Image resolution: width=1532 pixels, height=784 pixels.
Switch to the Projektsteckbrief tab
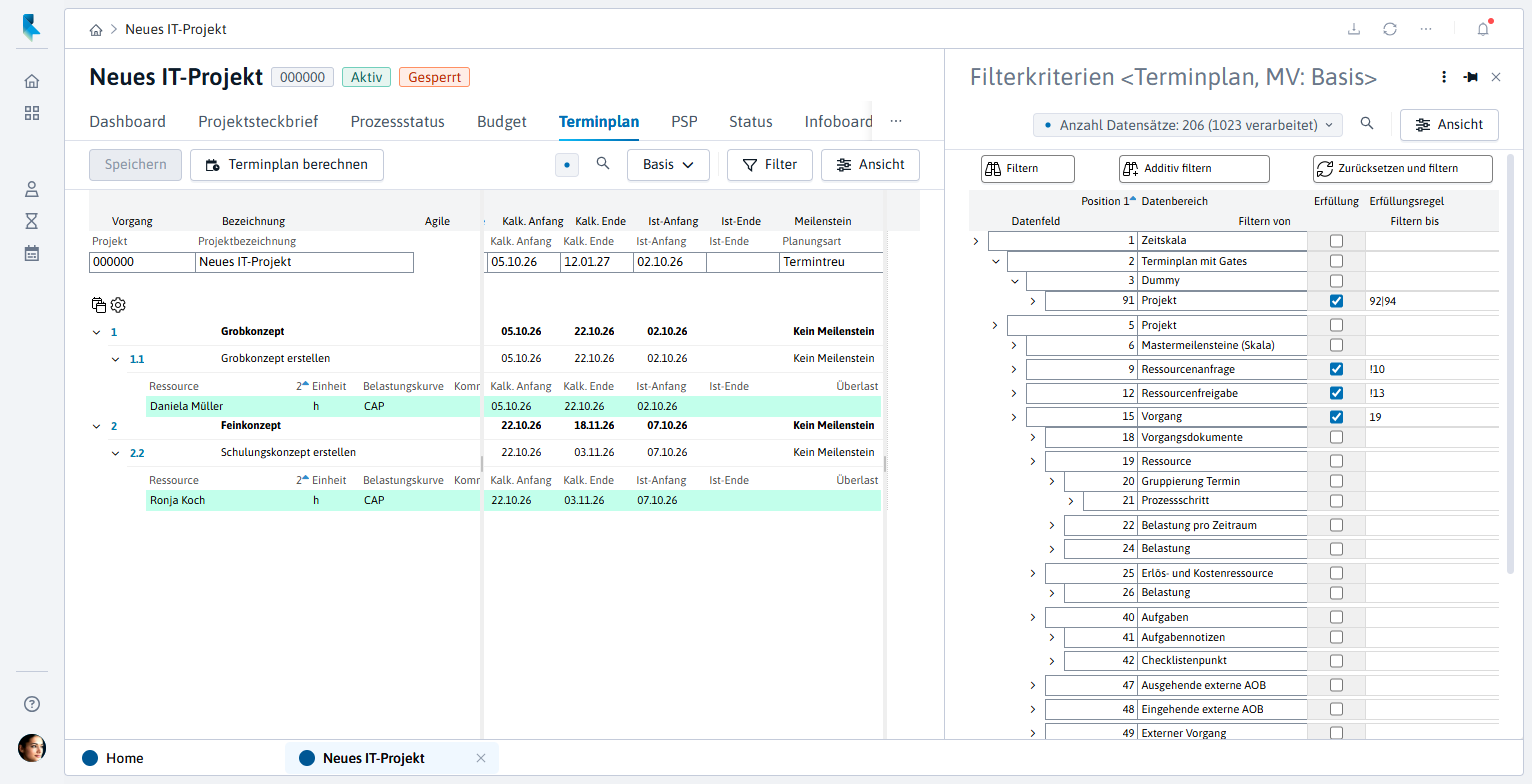click(x=258, y=122)
